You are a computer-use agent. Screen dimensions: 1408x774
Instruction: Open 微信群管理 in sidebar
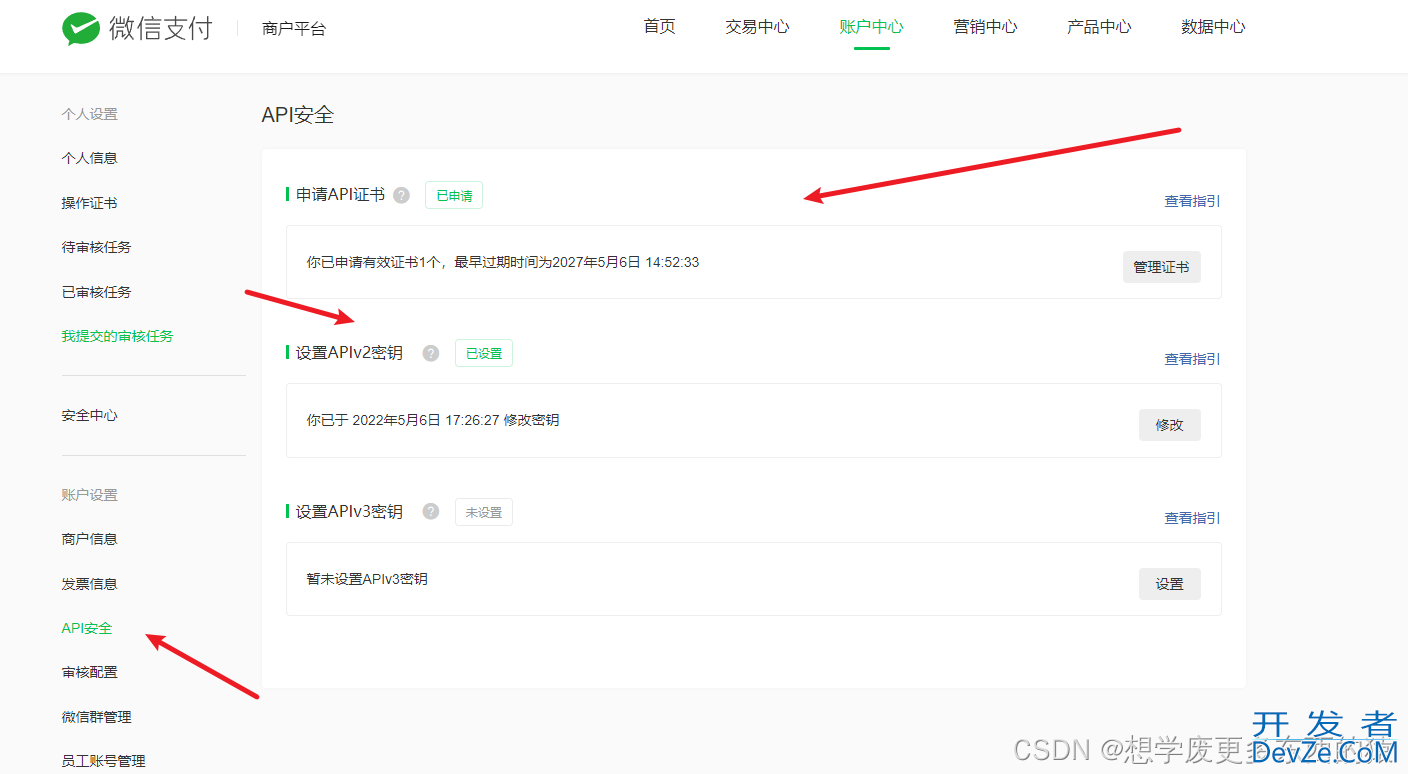97,717
